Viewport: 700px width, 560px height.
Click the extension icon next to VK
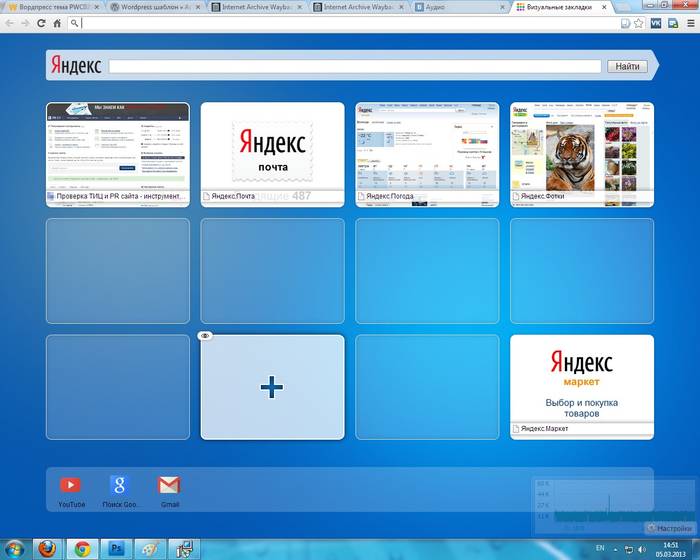[x=673, y=23]
